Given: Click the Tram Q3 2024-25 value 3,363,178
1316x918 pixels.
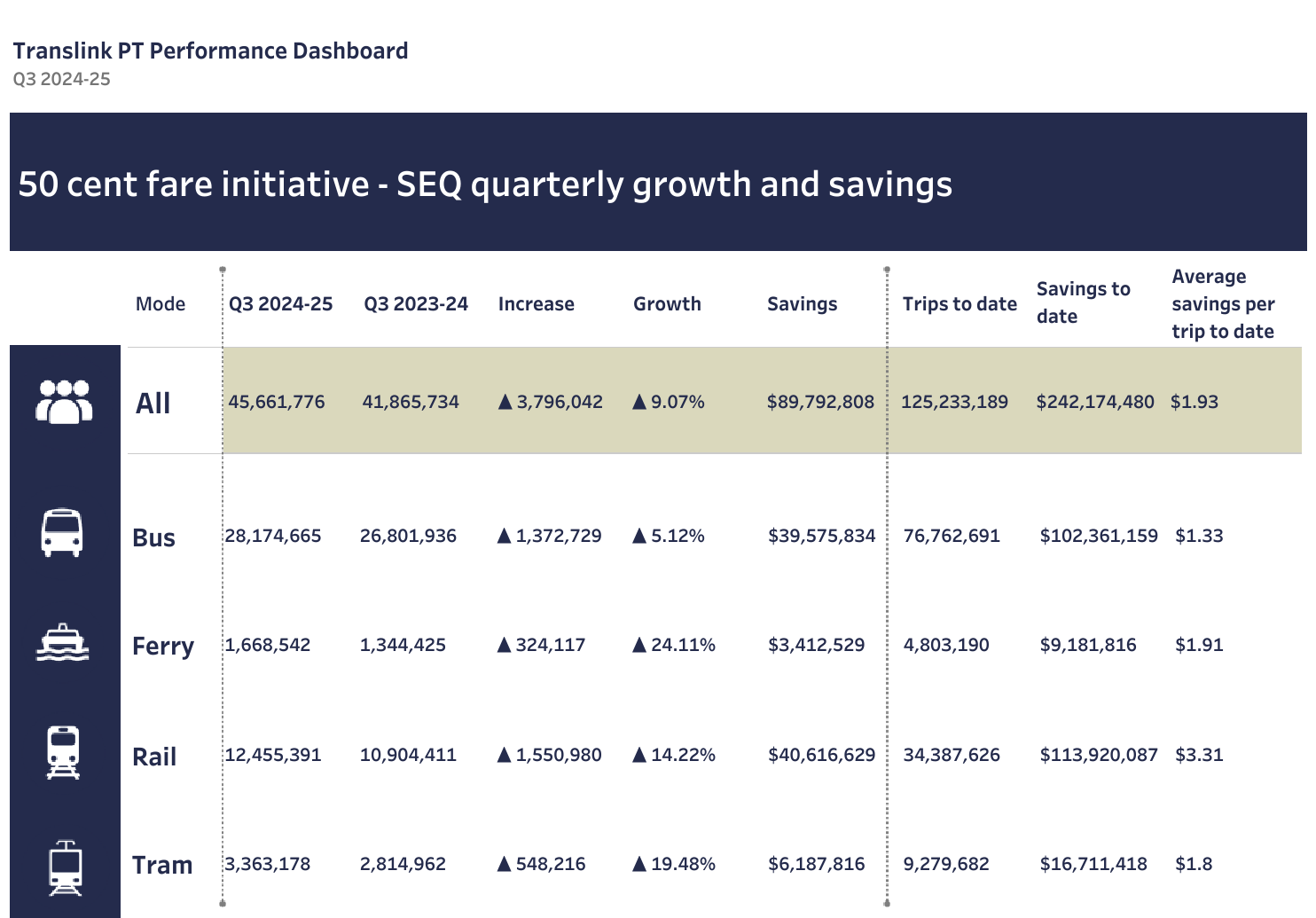Looking at the screenshot, I should pos(268,864).
